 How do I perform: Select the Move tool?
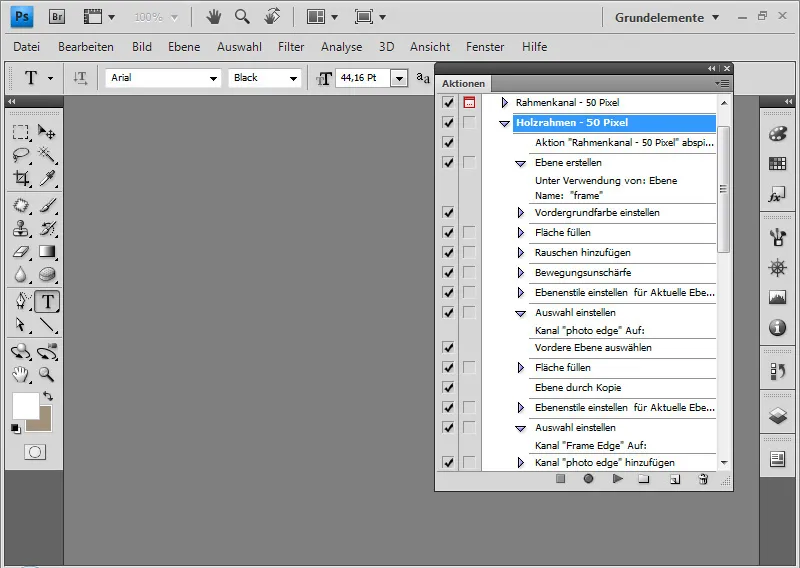(x=47, y=133)
